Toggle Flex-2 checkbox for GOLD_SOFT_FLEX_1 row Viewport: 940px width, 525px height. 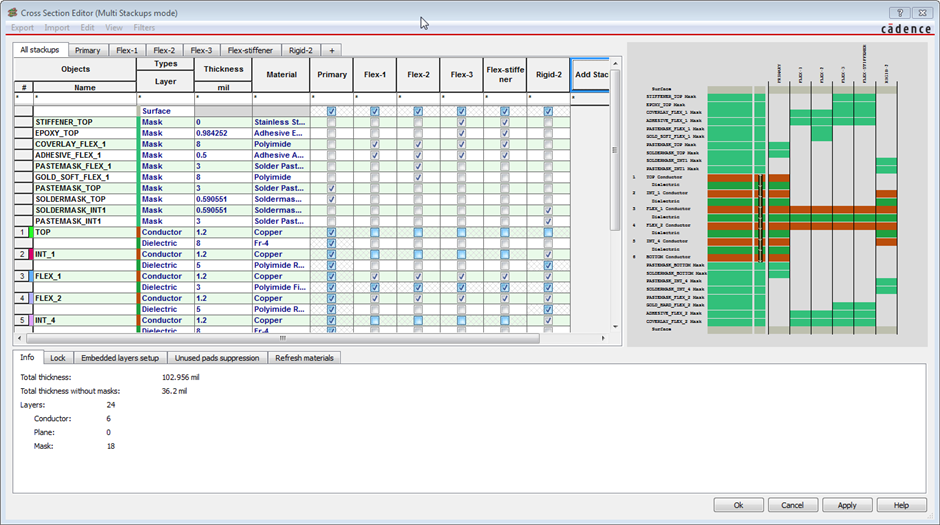click(418, 177)
